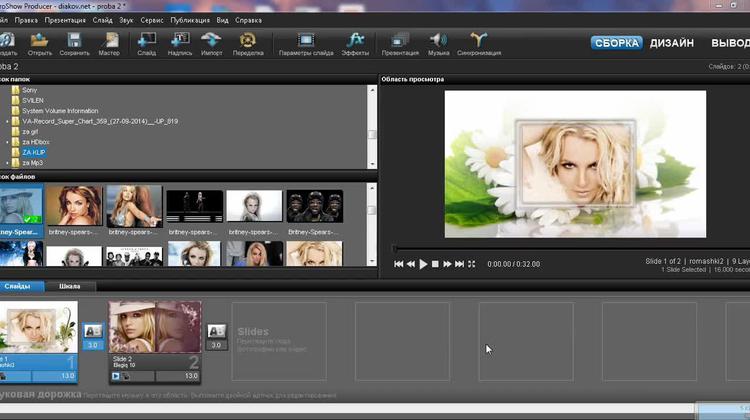Open the Музыка soundtrack tool
This screenshot has width=750, height=420.
point(439,44)
